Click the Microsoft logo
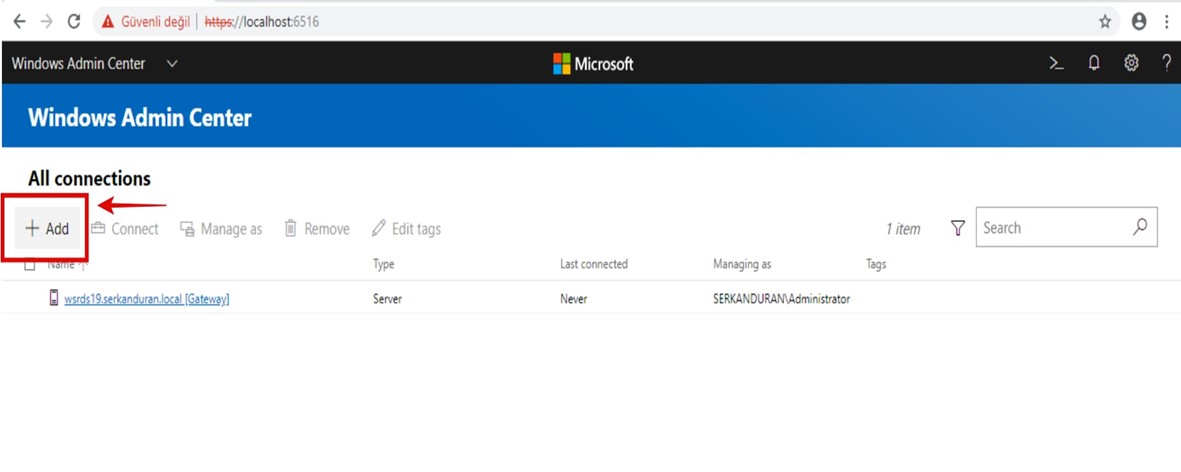The width and height of the screenshot is (1181, 472). point(593,64)
